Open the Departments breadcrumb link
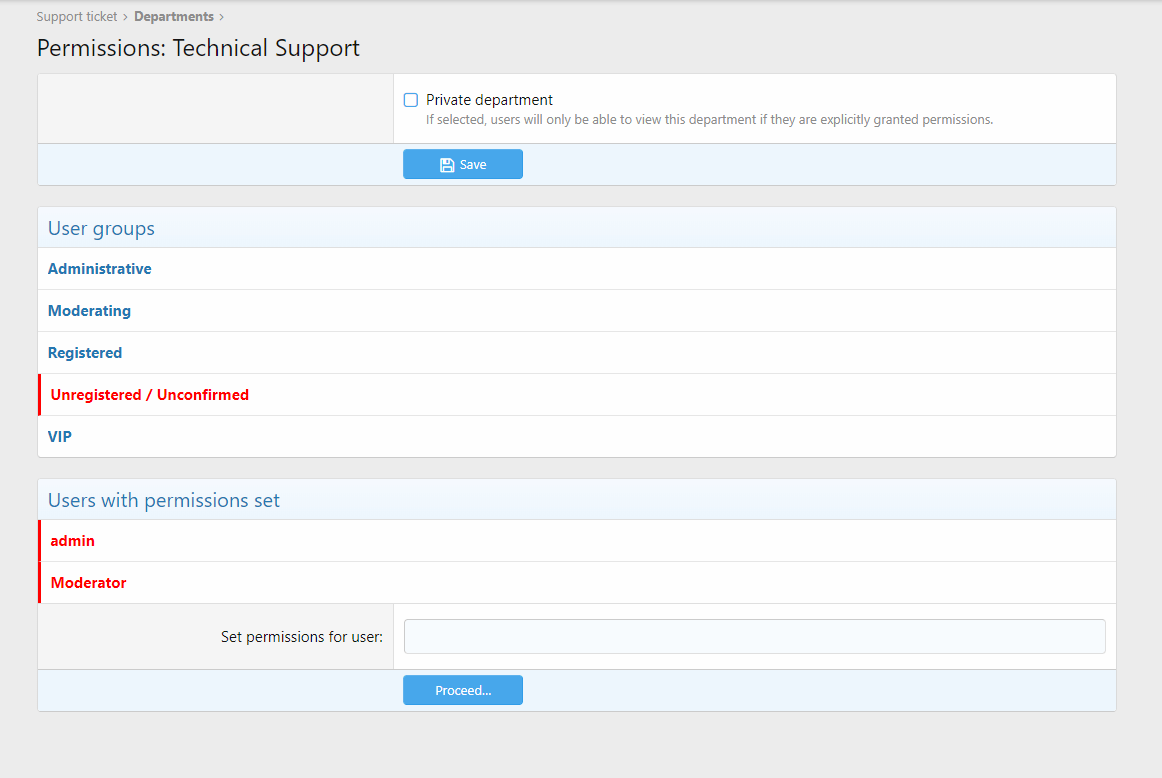The height and width of the screenshot is (778, 1162). point(174,17)
